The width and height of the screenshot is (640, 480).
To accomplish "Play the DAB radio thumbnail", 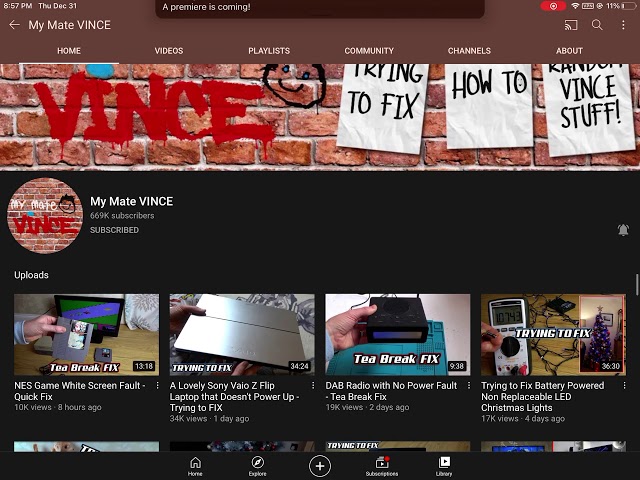I will click(398, 335).
